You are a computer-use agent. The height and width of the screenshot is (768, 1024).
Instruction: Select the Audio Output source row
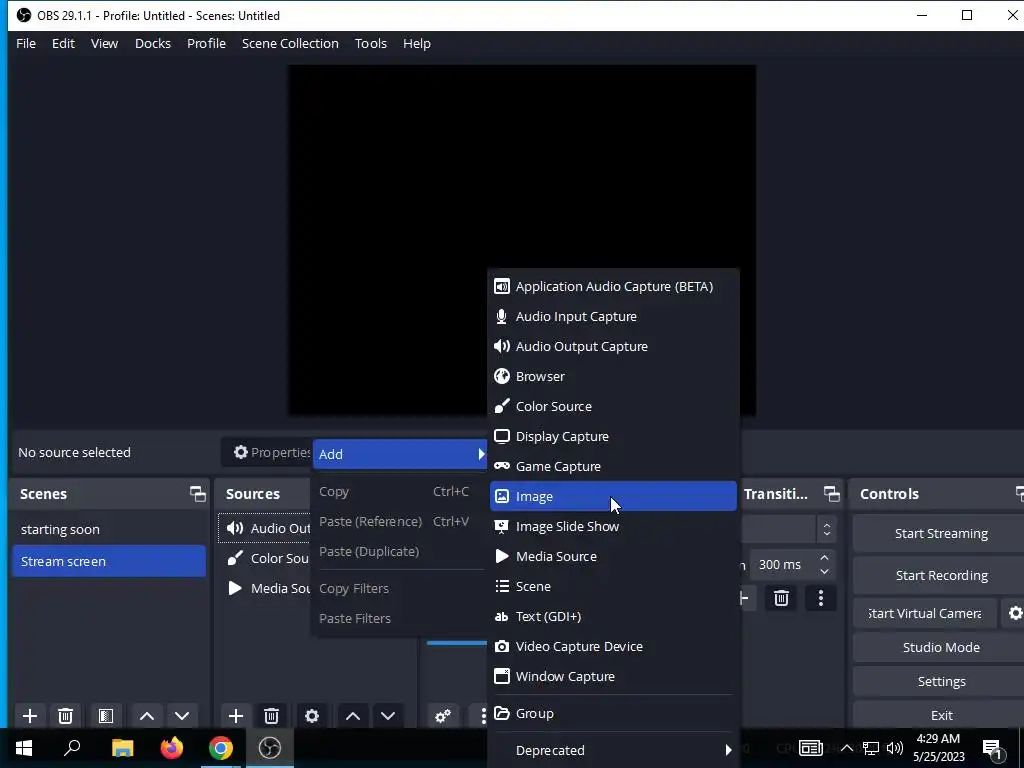pyautogui.click(x=265, y=528)
